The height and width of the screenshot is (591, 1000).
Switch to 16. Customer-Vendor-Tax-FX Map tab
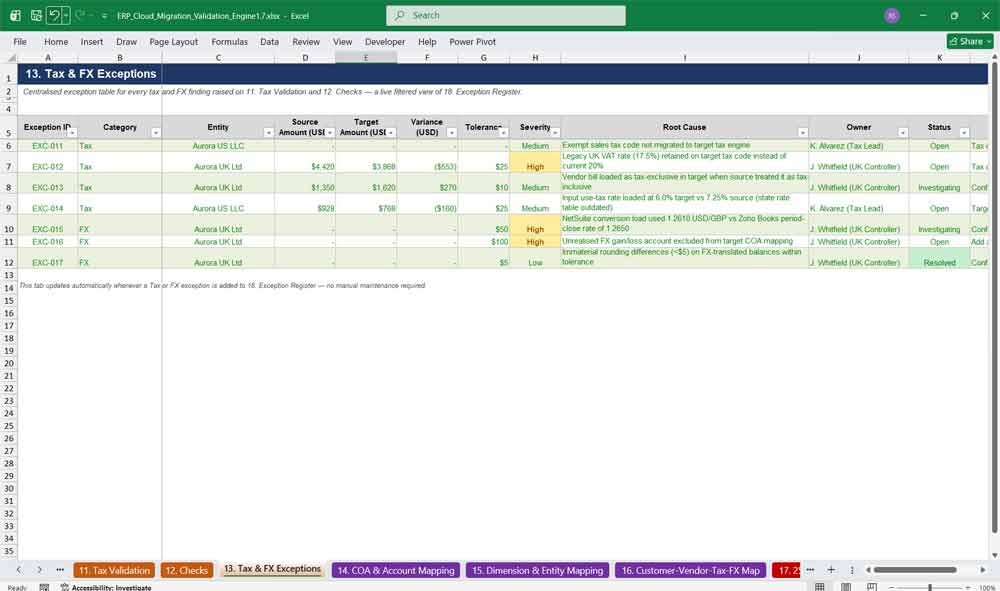tap(691, 570)
